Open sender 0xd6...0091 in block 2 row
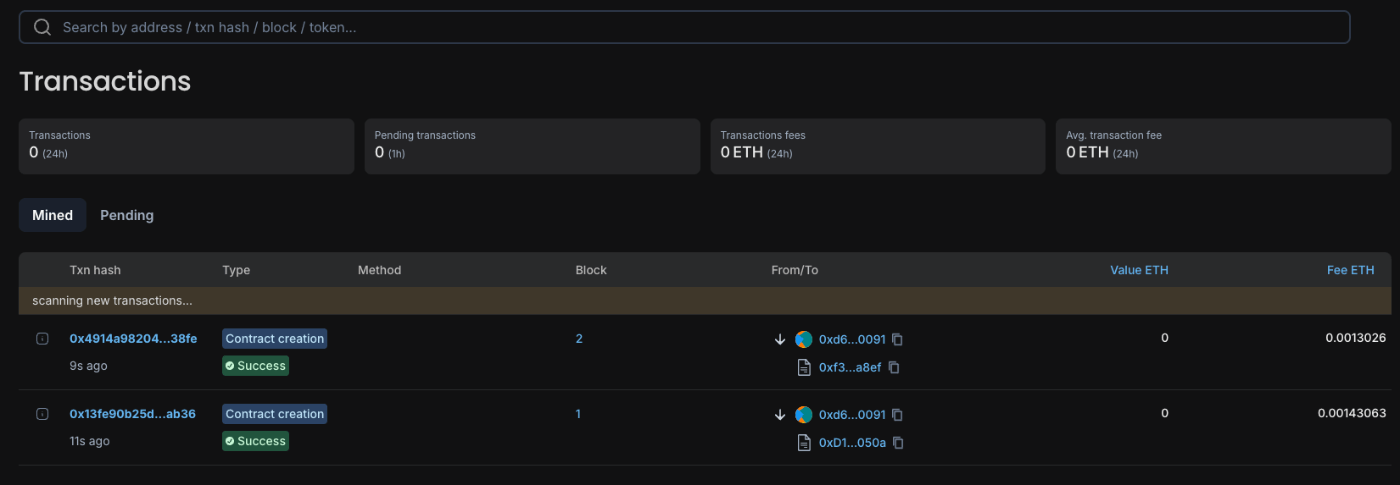 (852, 340)
